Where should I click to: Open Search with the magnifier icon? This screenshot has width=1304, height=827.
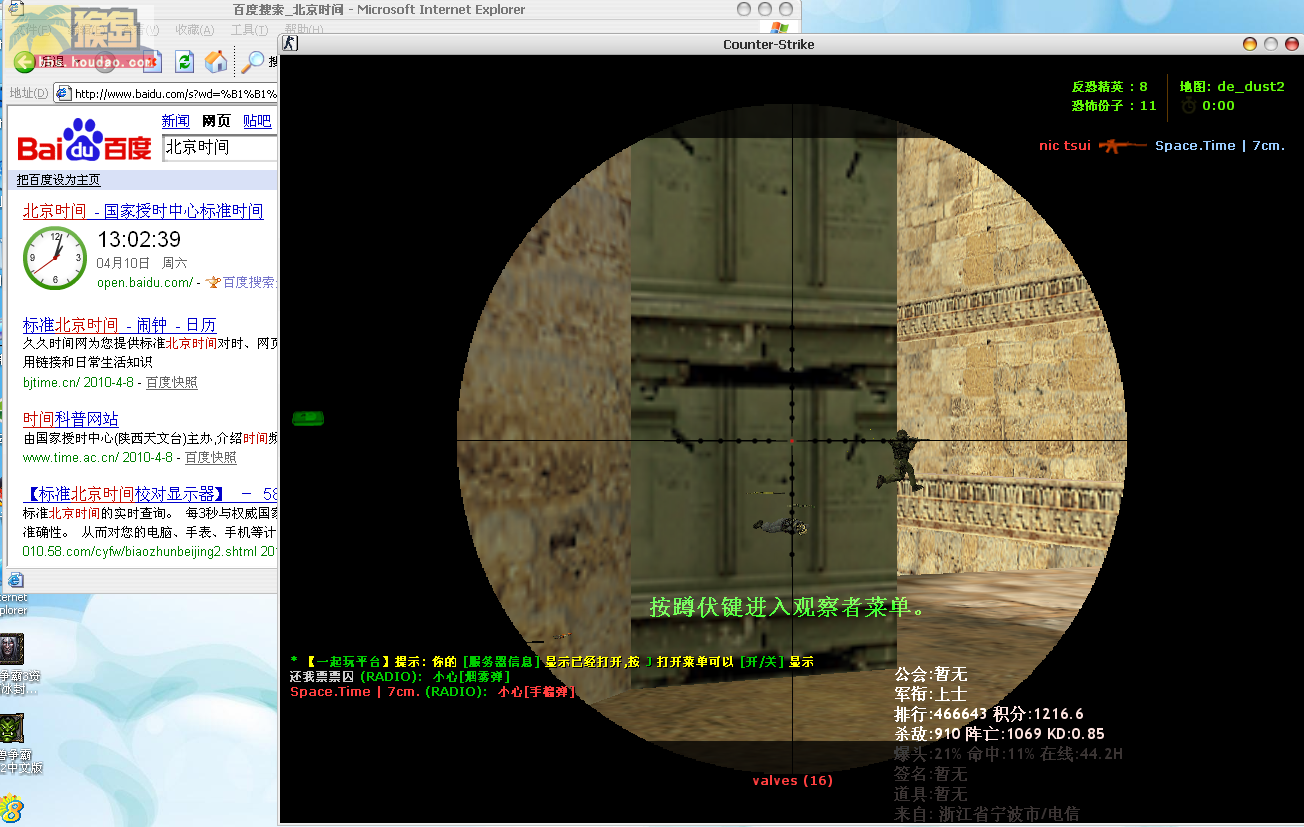[254, 61]
